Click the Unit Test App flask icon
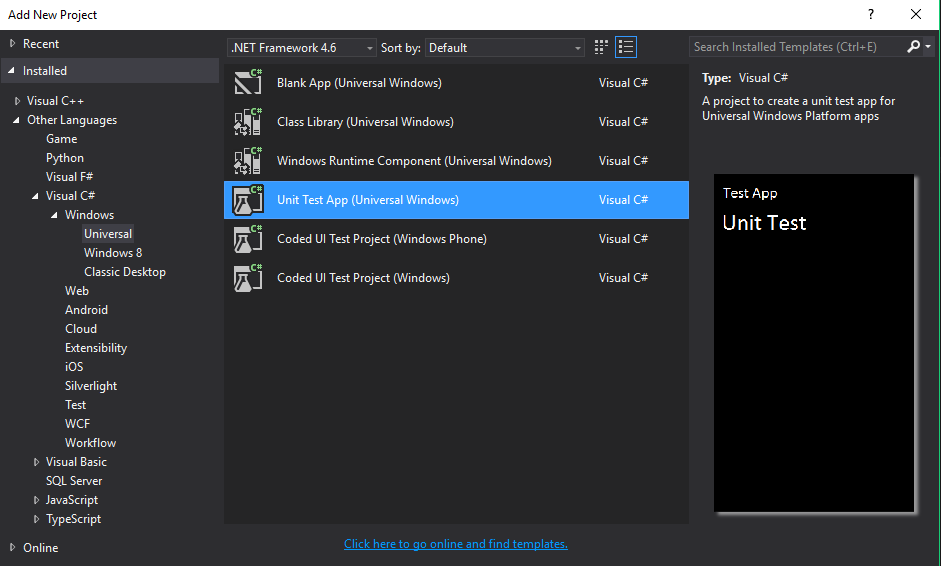941x566 pixels. 247,200
